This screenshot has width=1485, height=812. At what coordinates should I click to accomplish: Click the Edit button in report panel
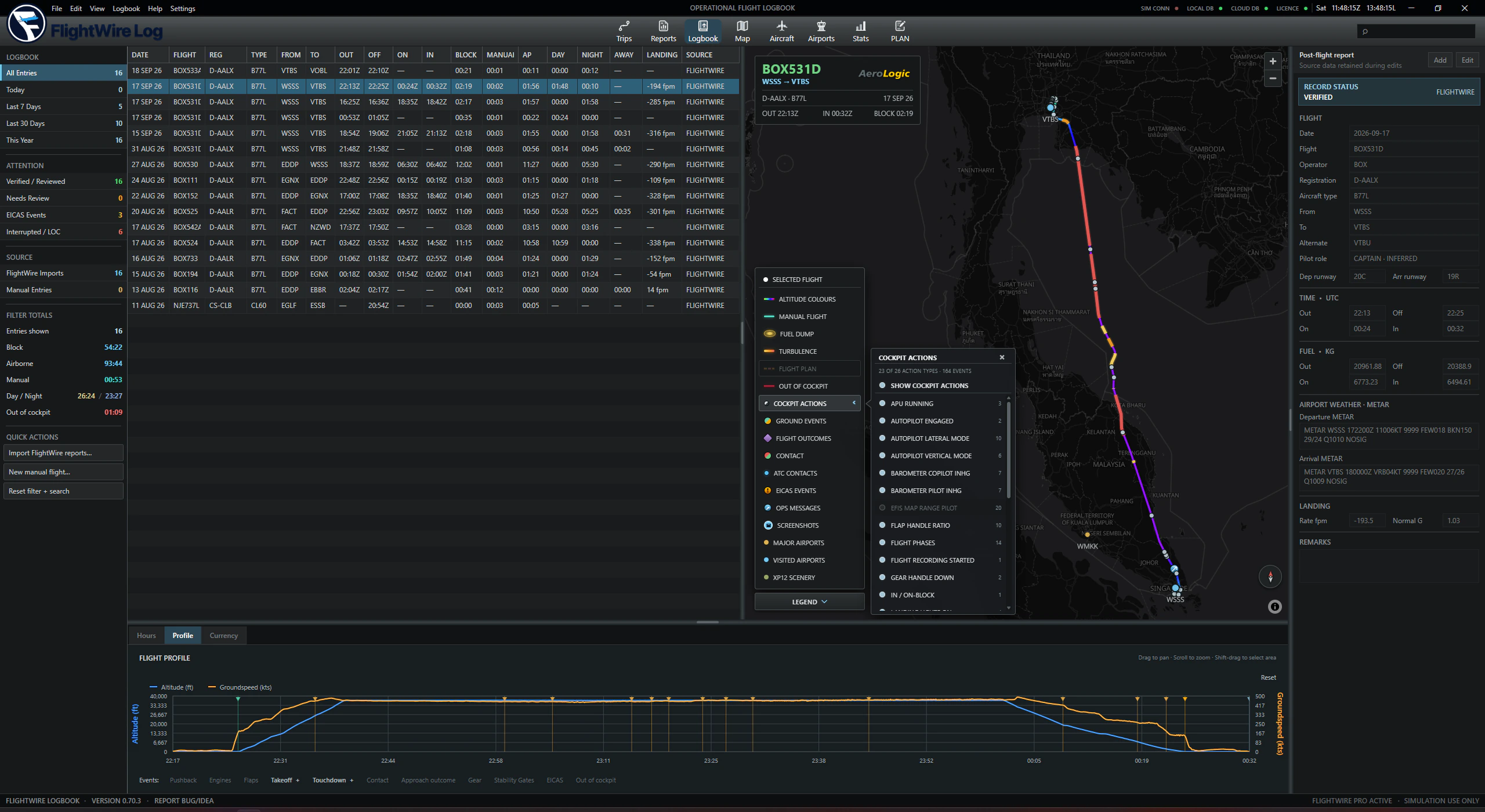(1467, 60)
